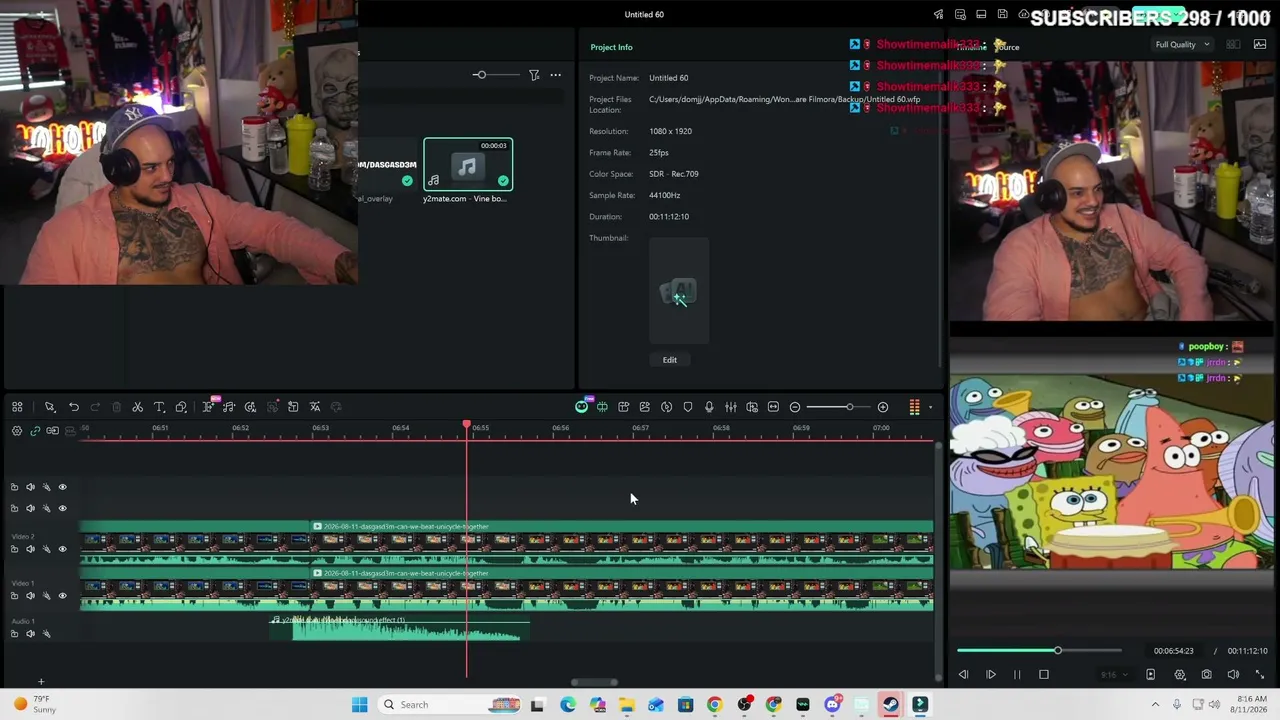Zoom in the timeline with plus button
Image resolution: width=1280 pixels, height=720 pixels.
click(883, 407)
